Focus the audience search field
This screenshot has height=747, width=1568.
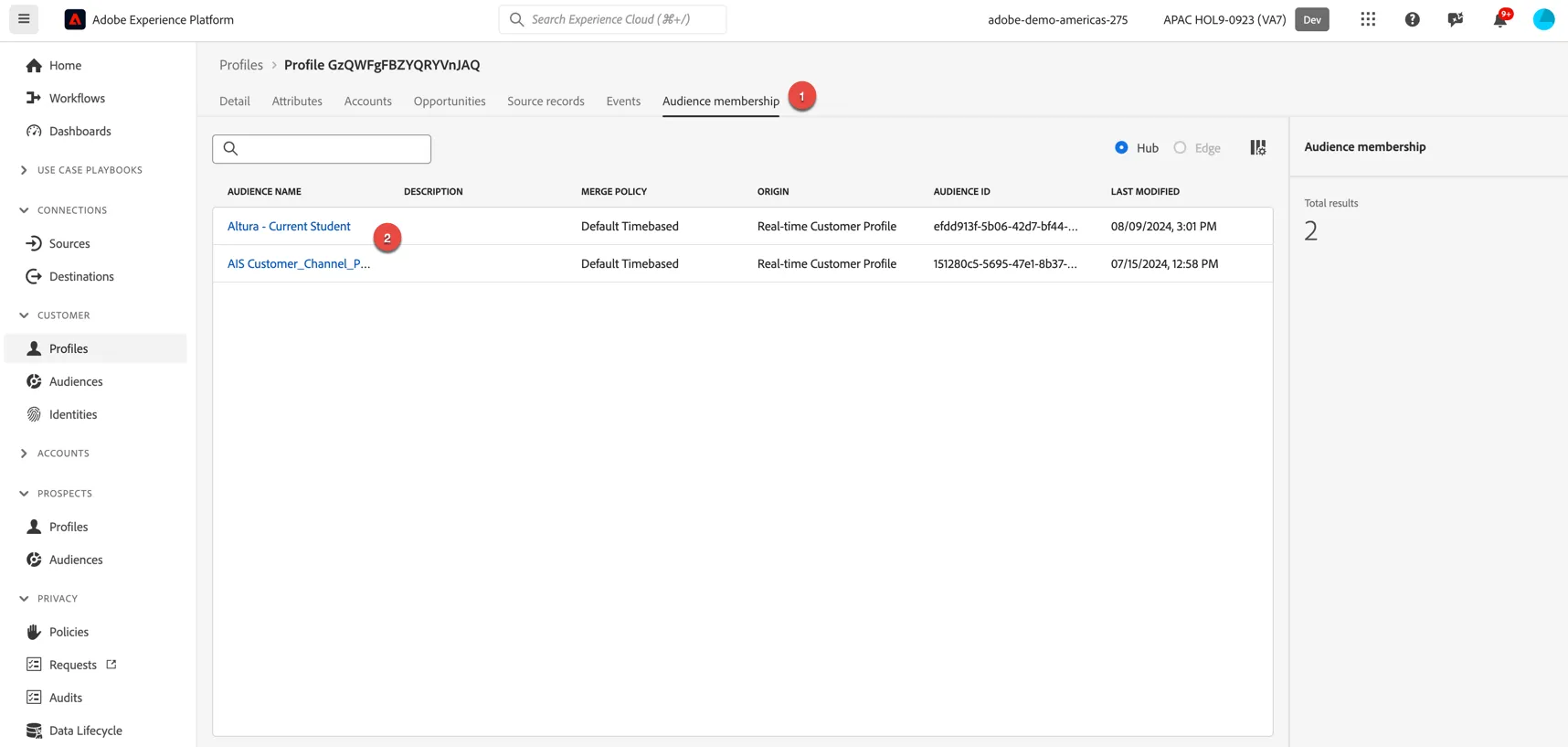[322, 149]
